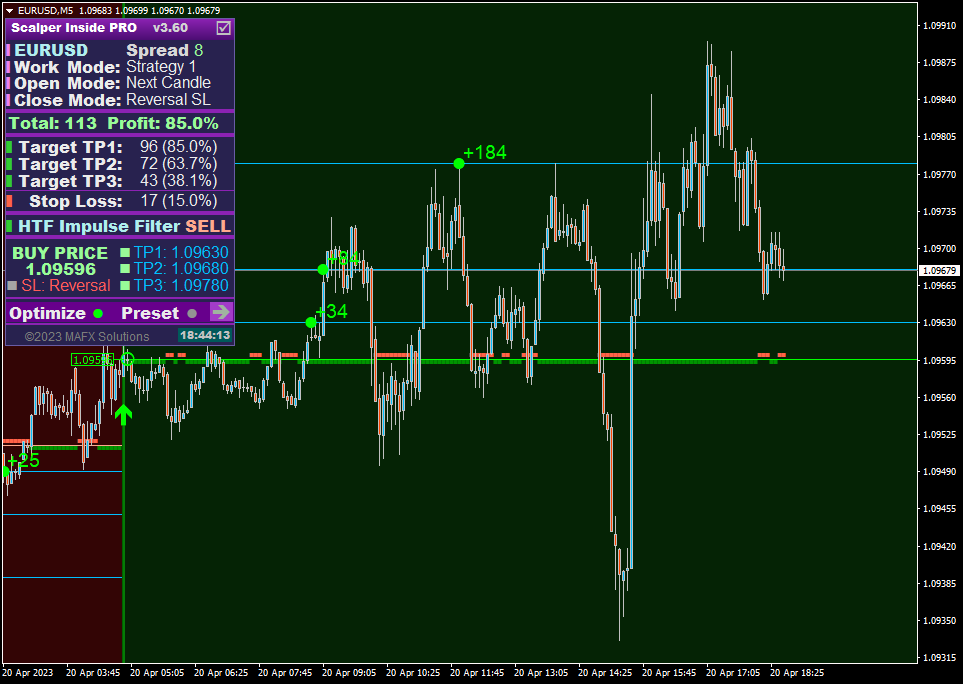This screenshot has width=963, height=684.
Task: Open the chart dropdown triangle beside EURUSD,M5
Action: (9, 10)
